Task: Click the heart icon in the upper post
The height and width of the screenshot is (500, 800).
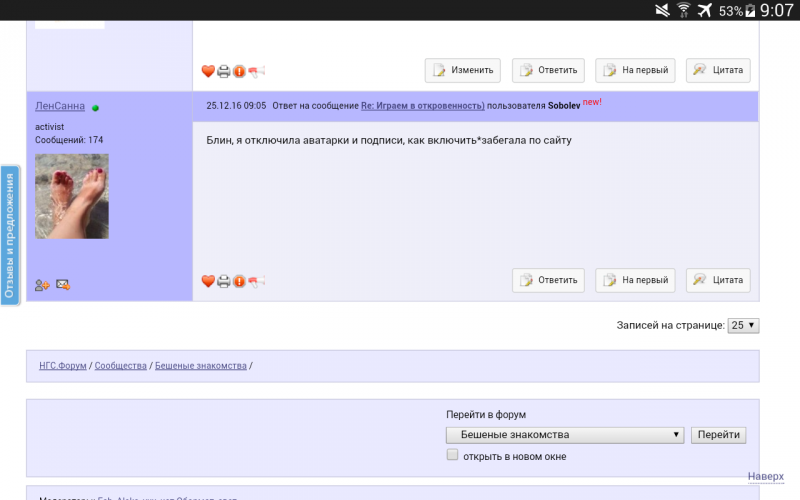Action: tap(208, 71)
